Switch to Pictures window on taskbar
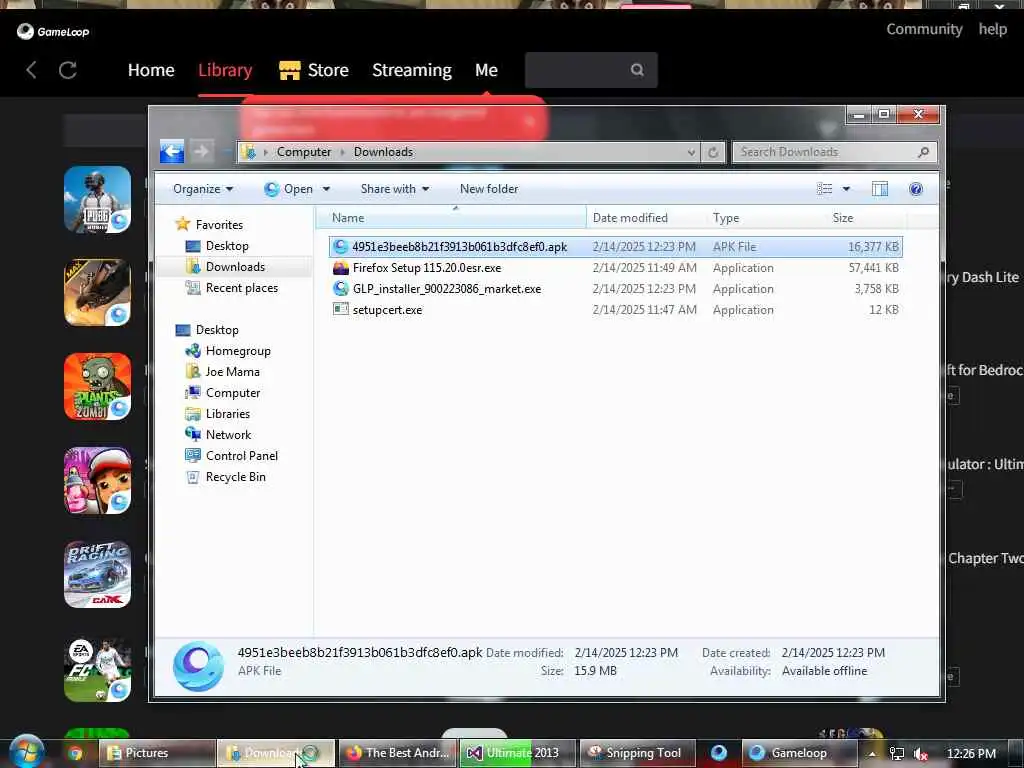 coord(157,753)
